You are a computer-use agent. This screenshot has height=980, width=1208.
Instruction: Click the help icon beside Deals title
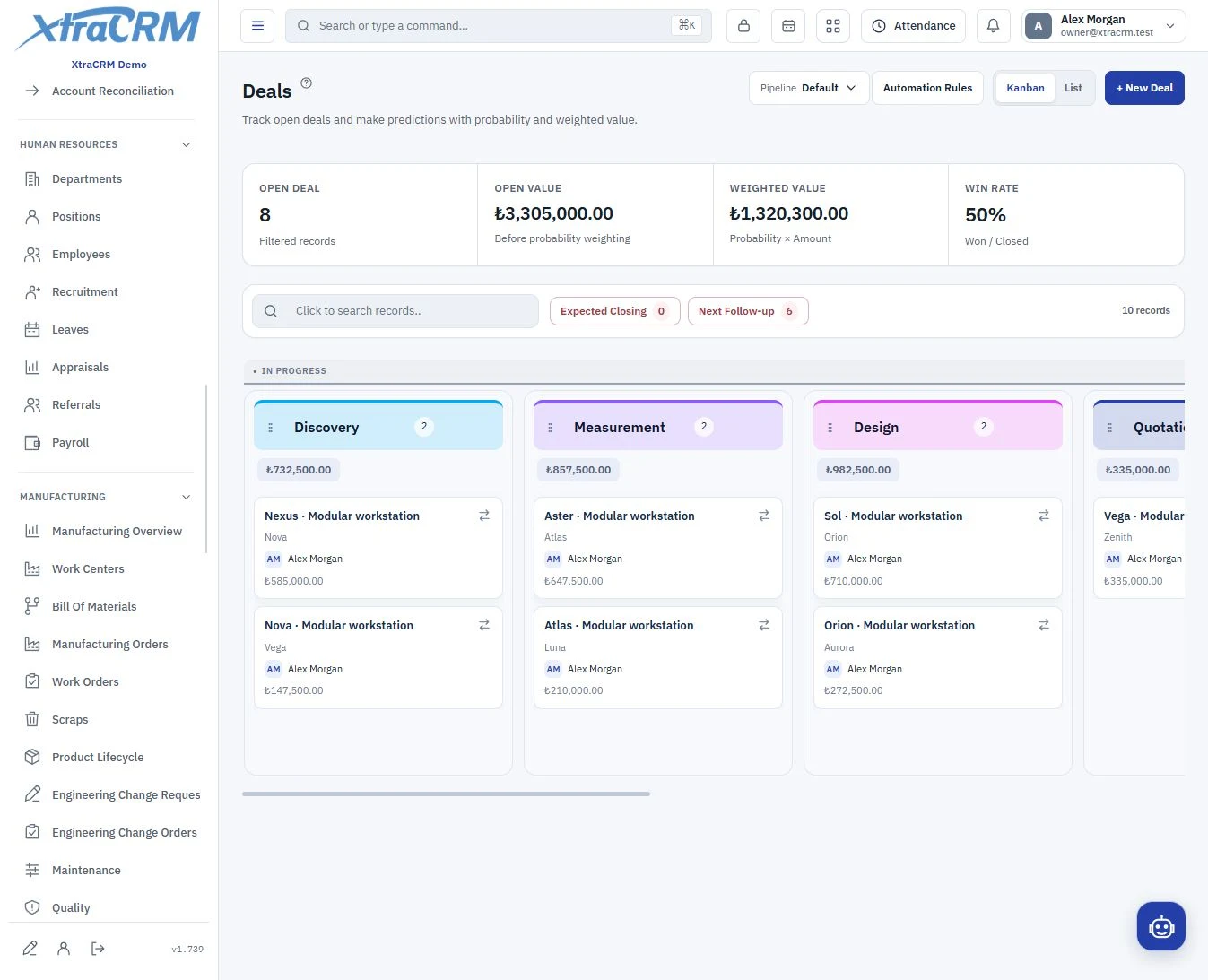click(306, 82)
